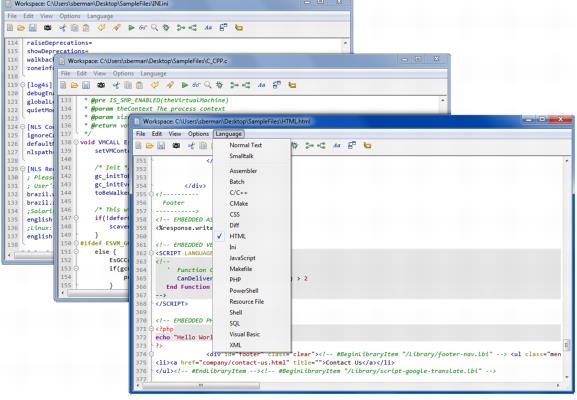The image size is (577, 400).
Task: Select the checked HTML language entry
Action: click(252, 236)
